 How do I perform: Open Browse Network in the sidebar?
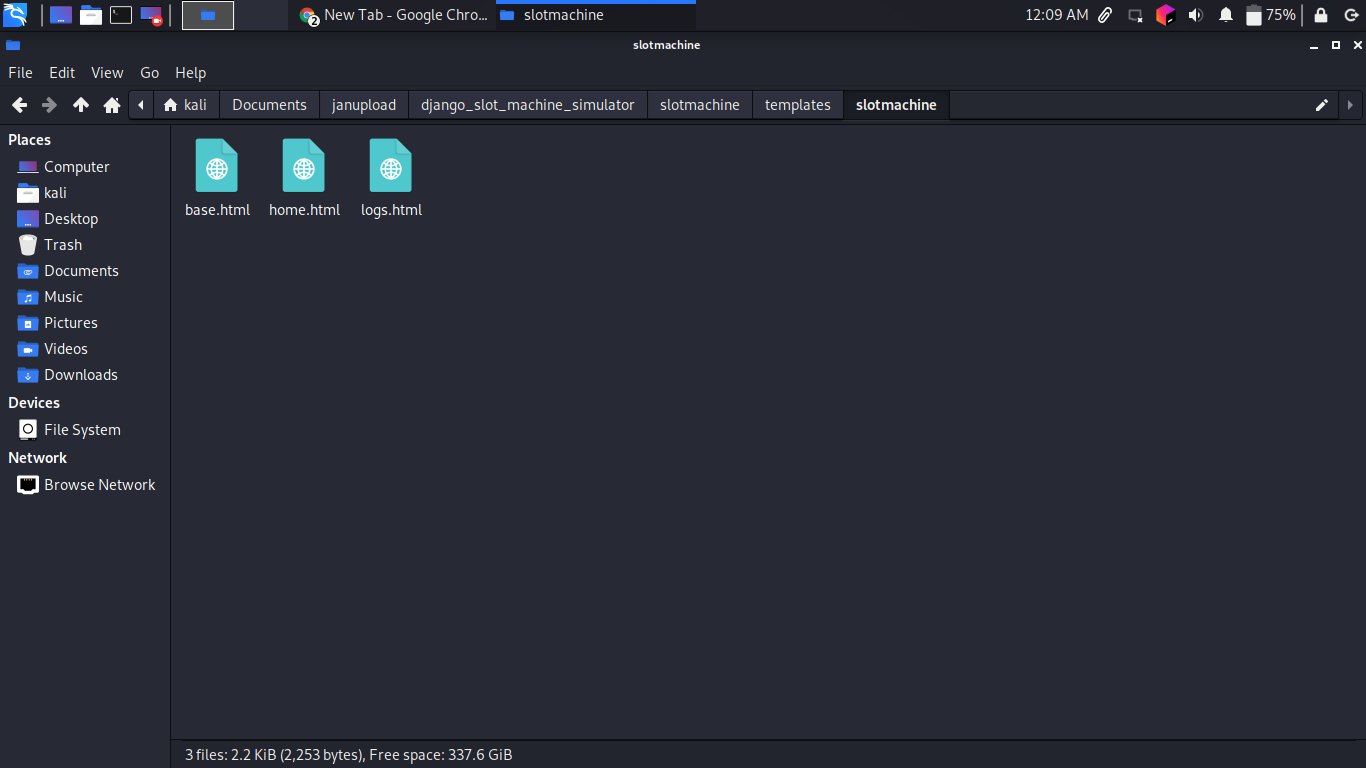tap(99, 484)
